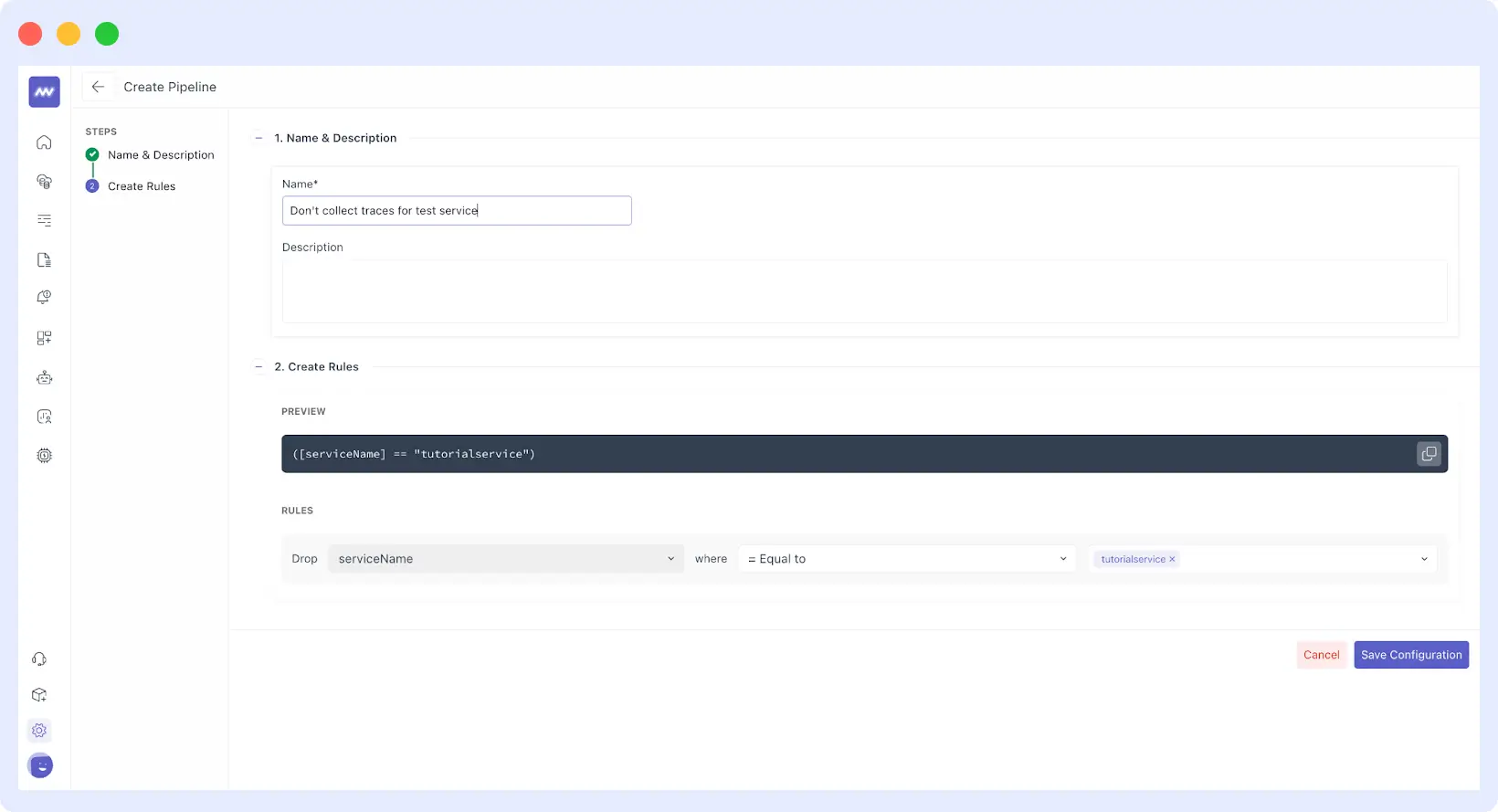Image resolution: width=1498 pixels, height=812 pixels.
Task: Open the cloud database sidebar icon
Action: pos(44,182)
